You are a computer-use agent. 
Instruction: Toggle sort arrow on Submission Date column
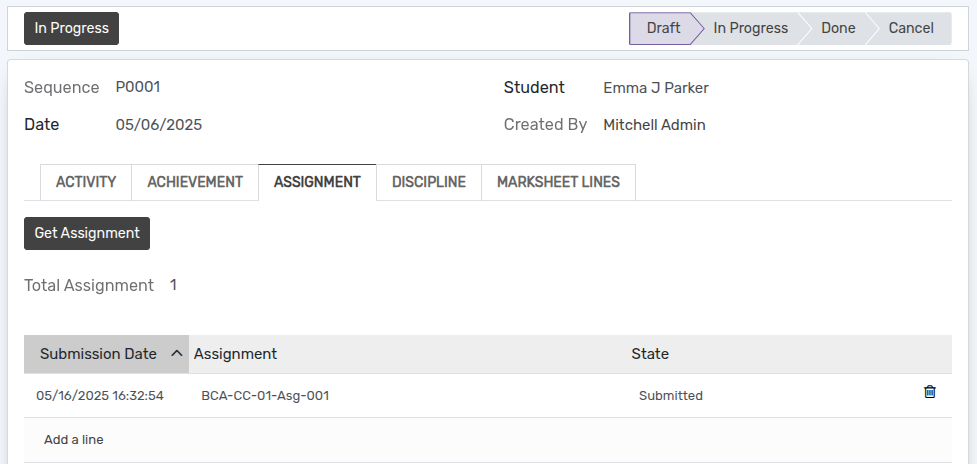(x=177, y=354)
